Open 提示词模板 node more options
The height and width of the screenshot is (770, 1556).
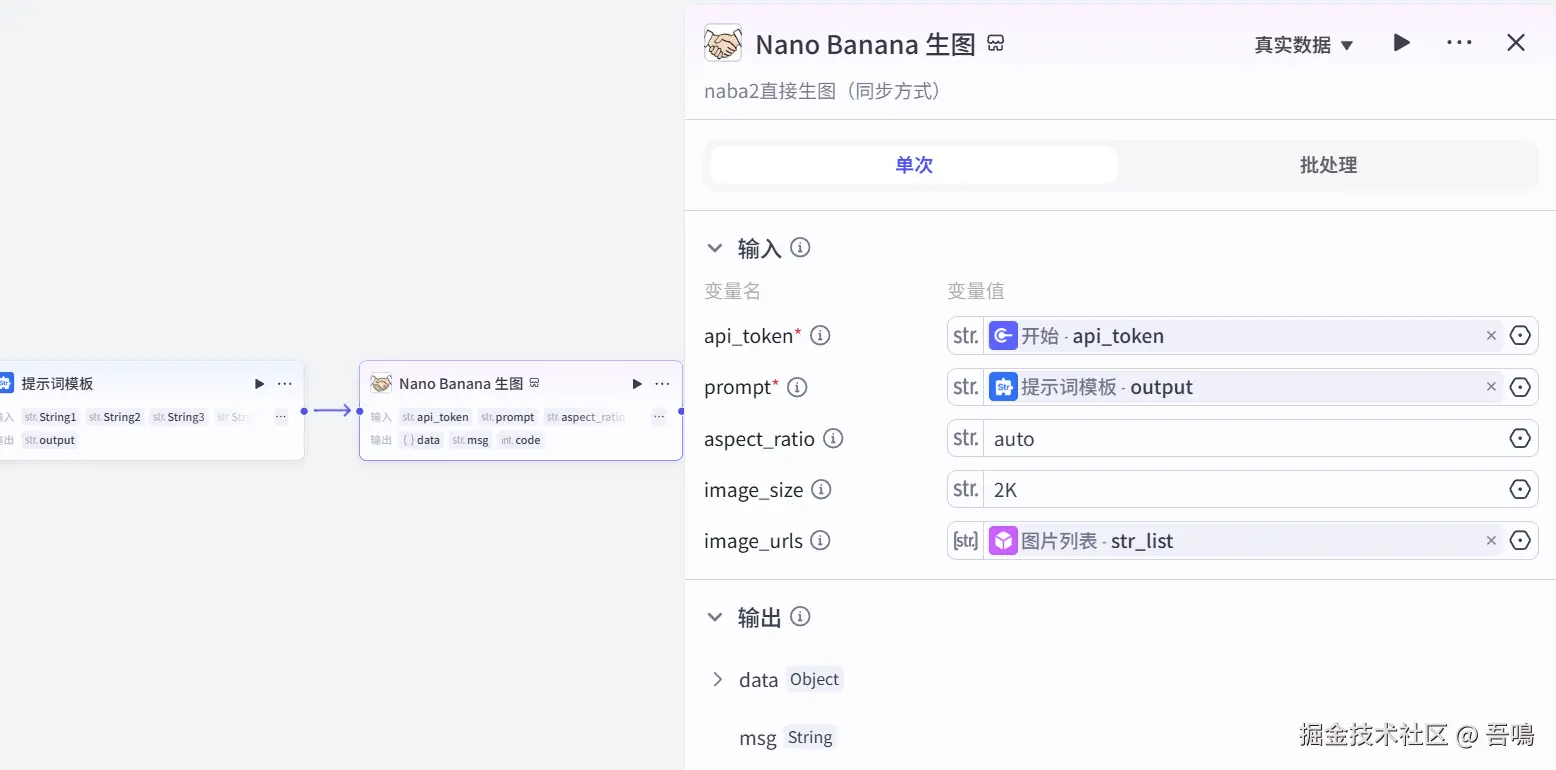(x=285, y=384)
